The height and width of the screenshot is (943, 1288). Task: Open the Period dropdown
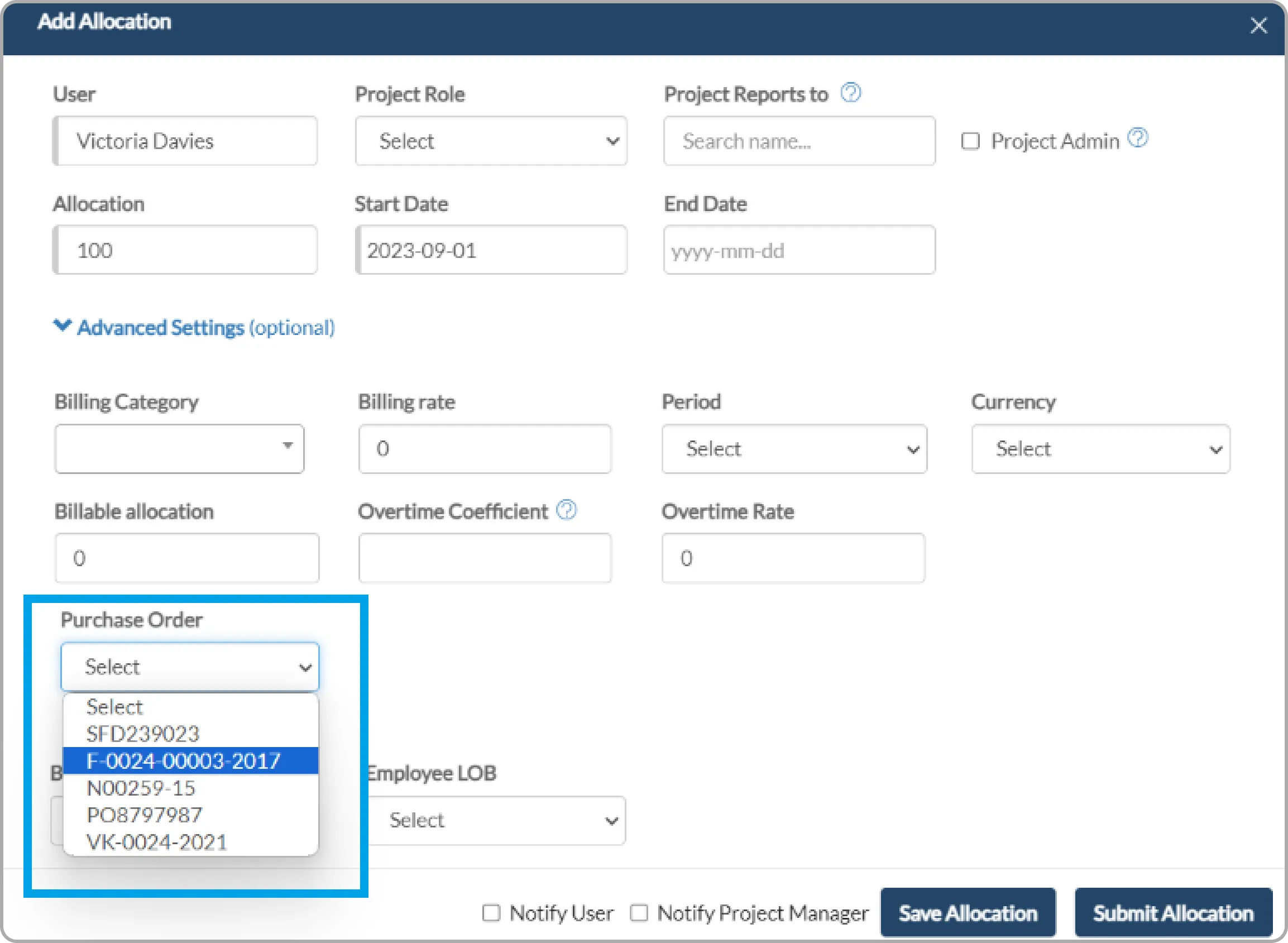point(794,449)
